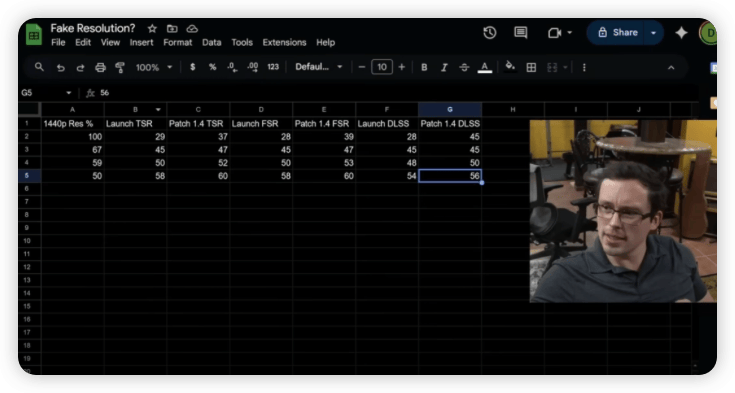Open the comments panel icon
The height and width of the screenshot is (393, 735).
pyautogui.click(x=520, y=32)
